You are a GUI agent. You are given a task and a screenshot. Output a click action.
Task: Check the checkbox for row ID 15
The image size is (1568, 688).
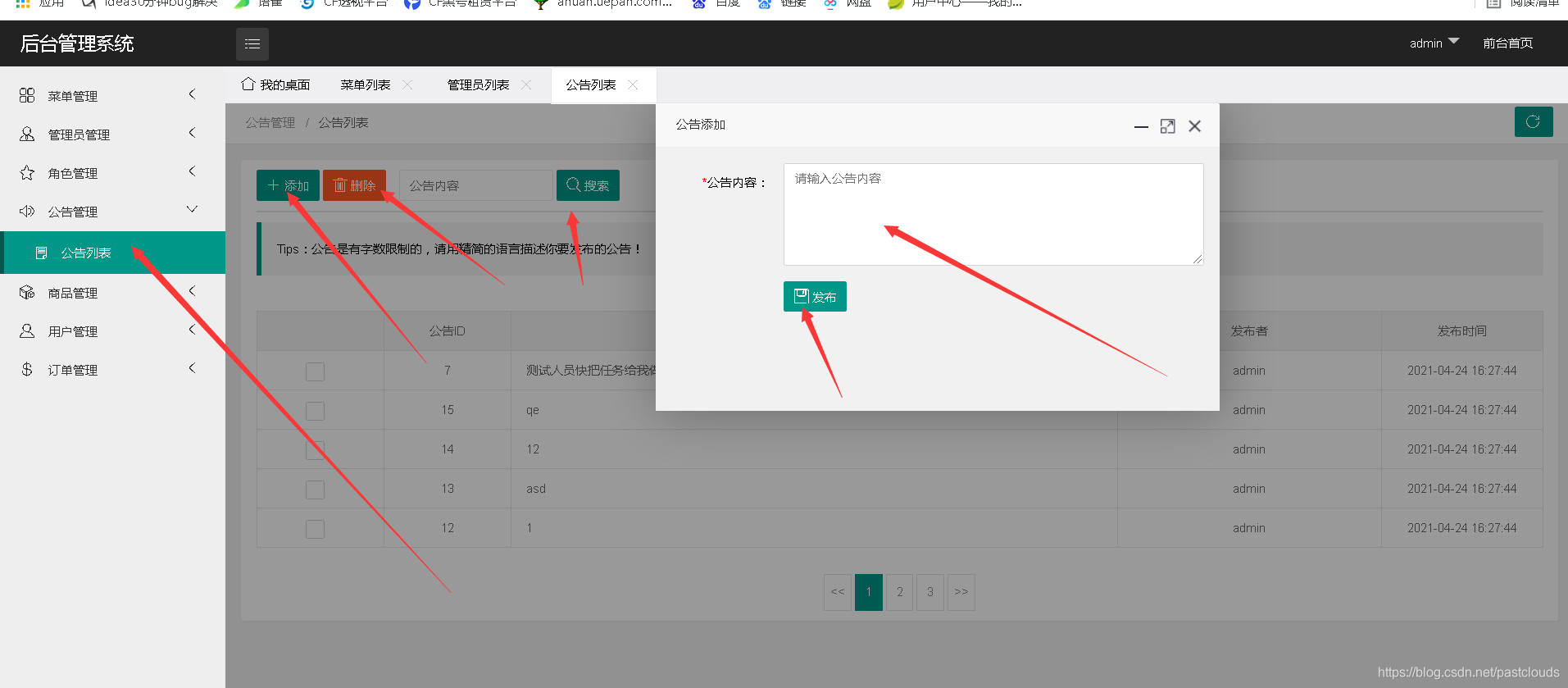pos(315,411)
